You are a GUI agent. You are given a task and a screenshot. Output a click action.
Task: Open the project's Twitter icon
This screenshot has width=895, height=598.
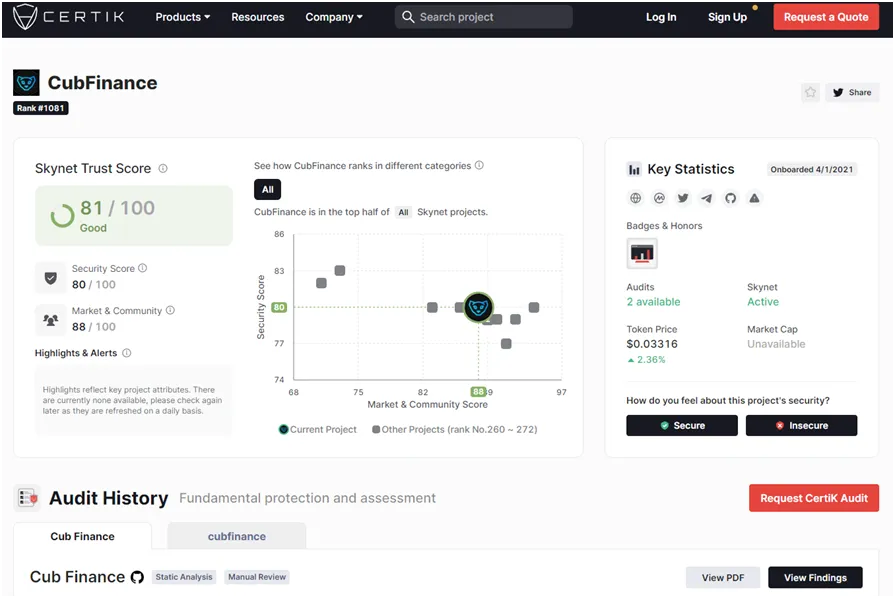683,198
